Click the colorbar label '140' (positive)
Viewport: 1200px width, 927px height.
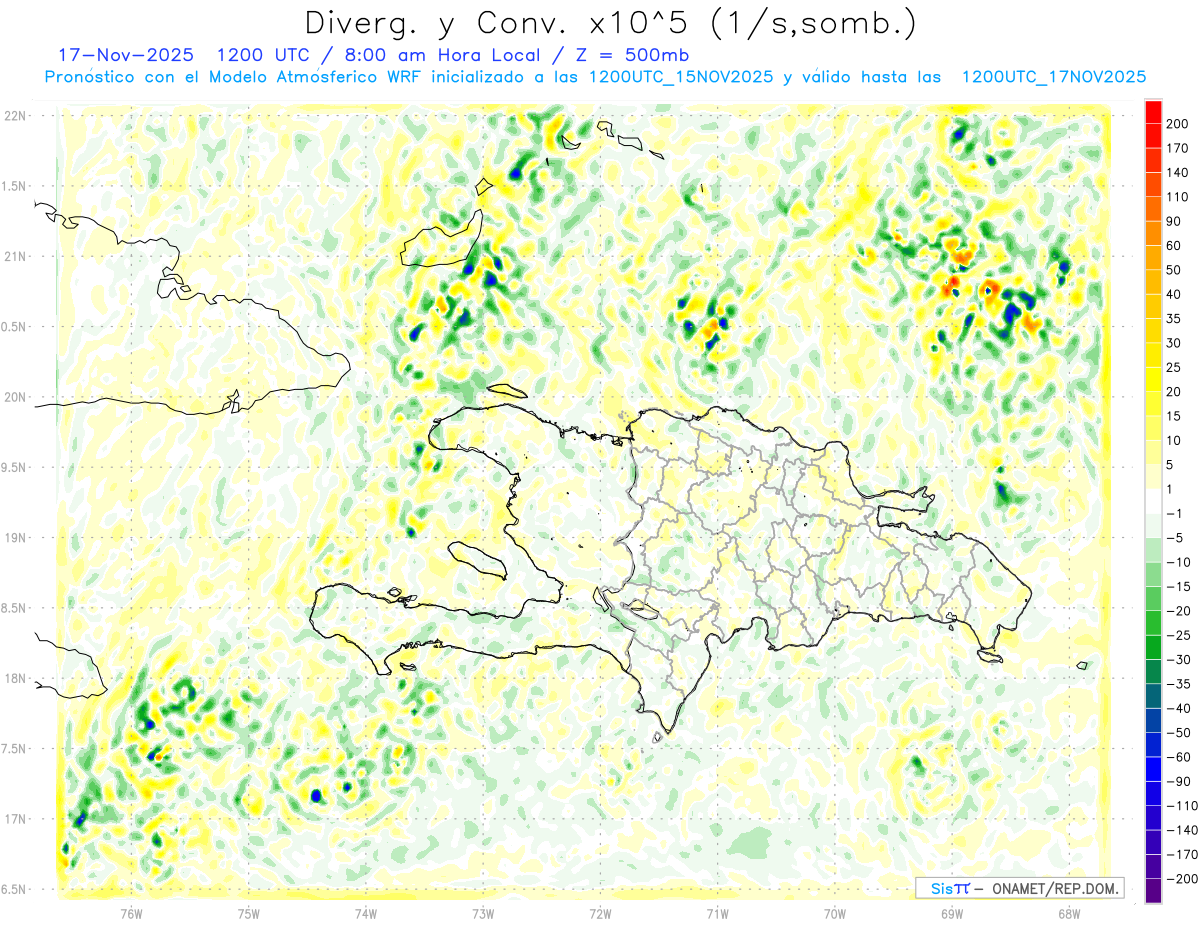pyautogui.click(x=1179, y=173)
